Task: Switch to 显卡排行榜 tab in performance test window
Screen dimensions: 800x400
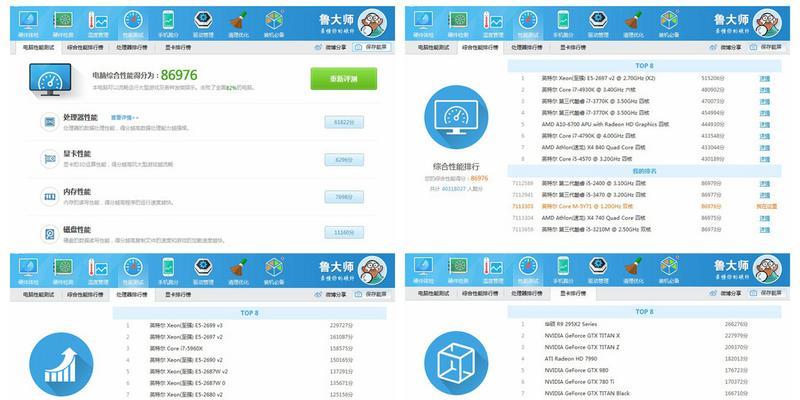Action: click(x=178, y=47)
